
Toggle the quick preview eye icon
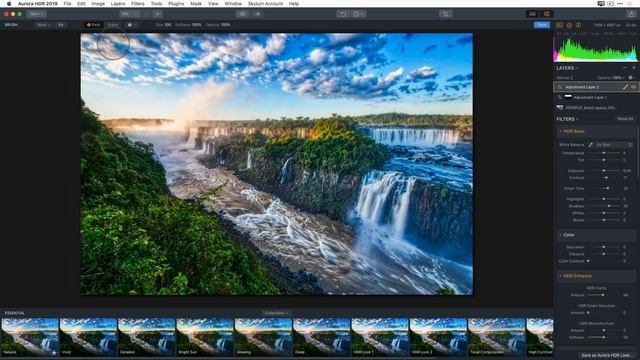pos(242,14)
